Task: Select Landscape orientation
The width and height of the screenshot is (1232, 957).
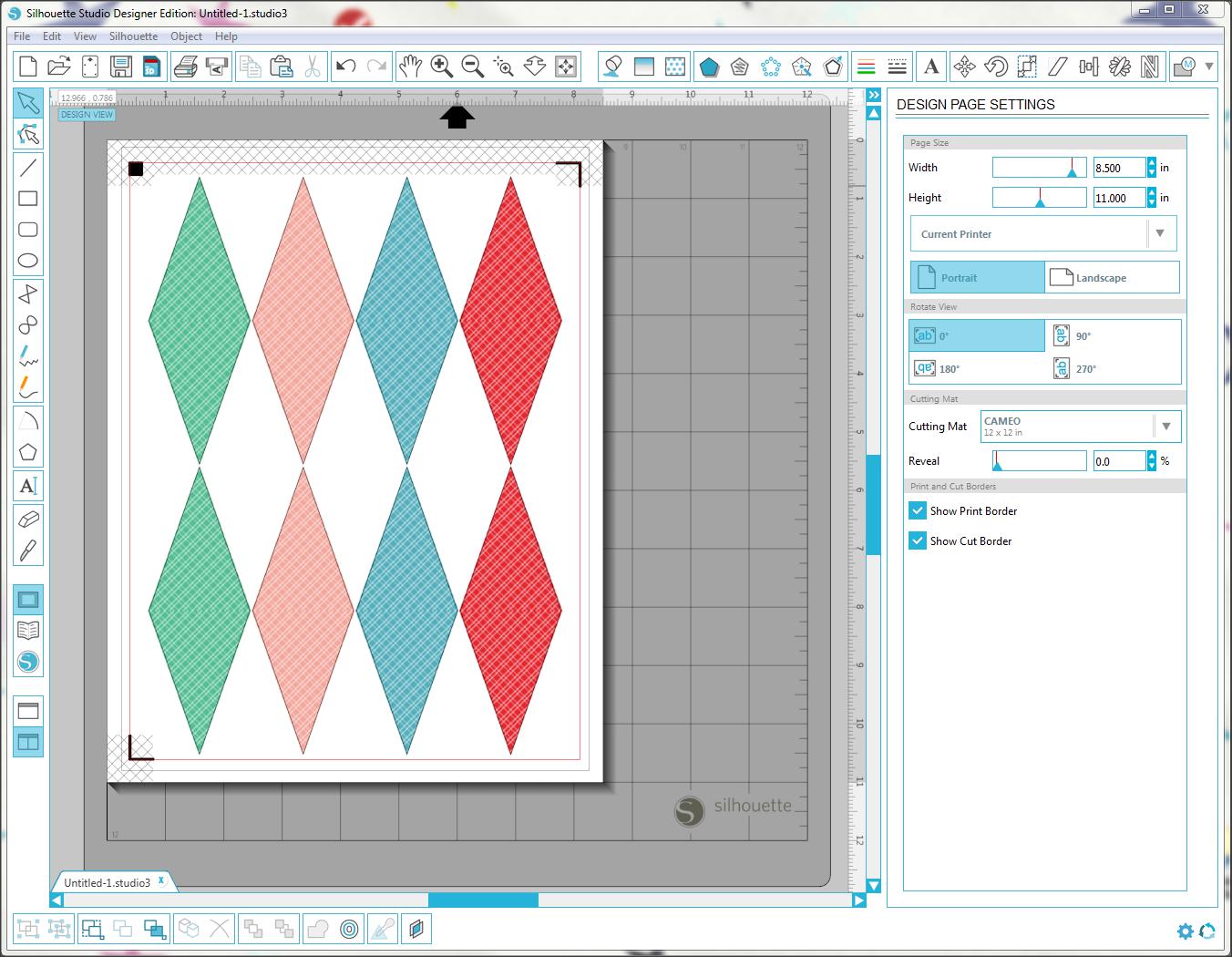Action: 1112,277
